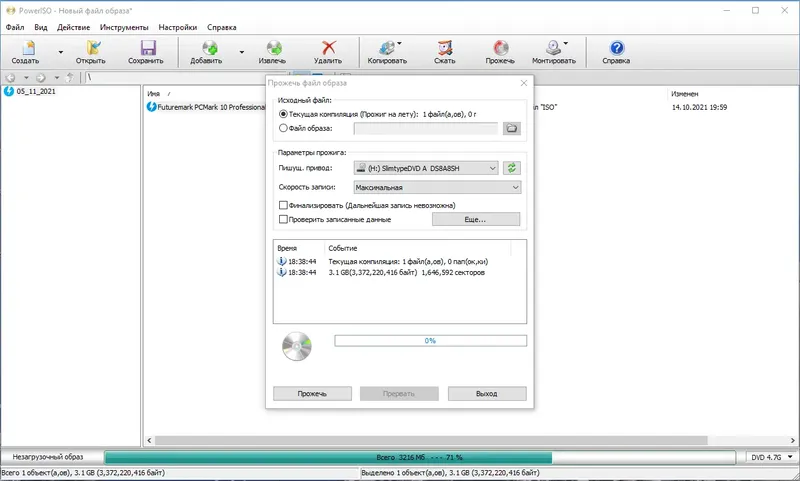Click the Прожечь (Burn) toolbar icon
Viewport: 800px width, 481px height.
(x=501, y=52)
